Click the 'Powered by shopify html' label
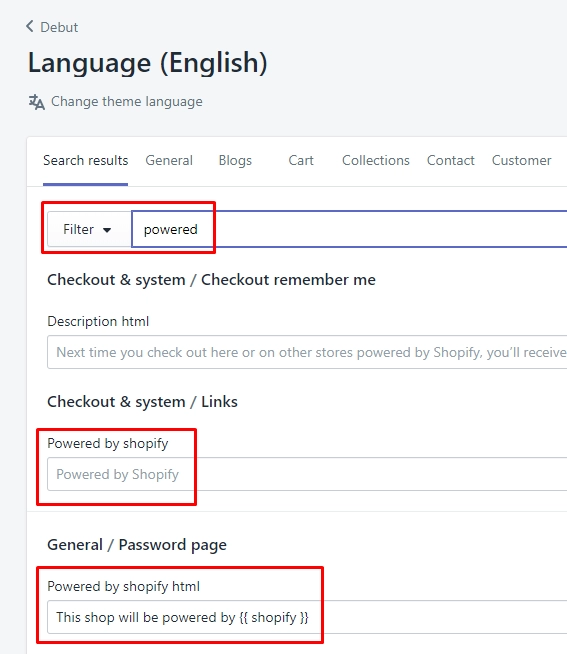 (123, 586)
